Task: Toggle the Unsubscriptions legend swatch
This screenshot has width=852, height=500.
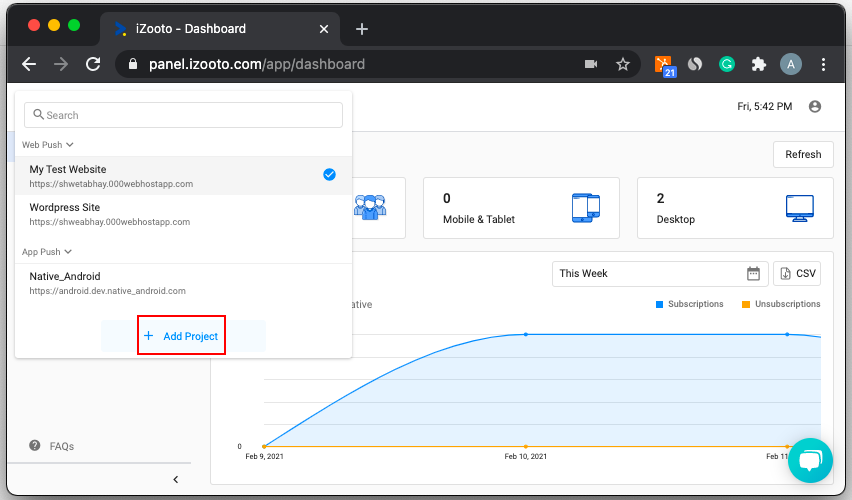Action: [x=746, y=304]
